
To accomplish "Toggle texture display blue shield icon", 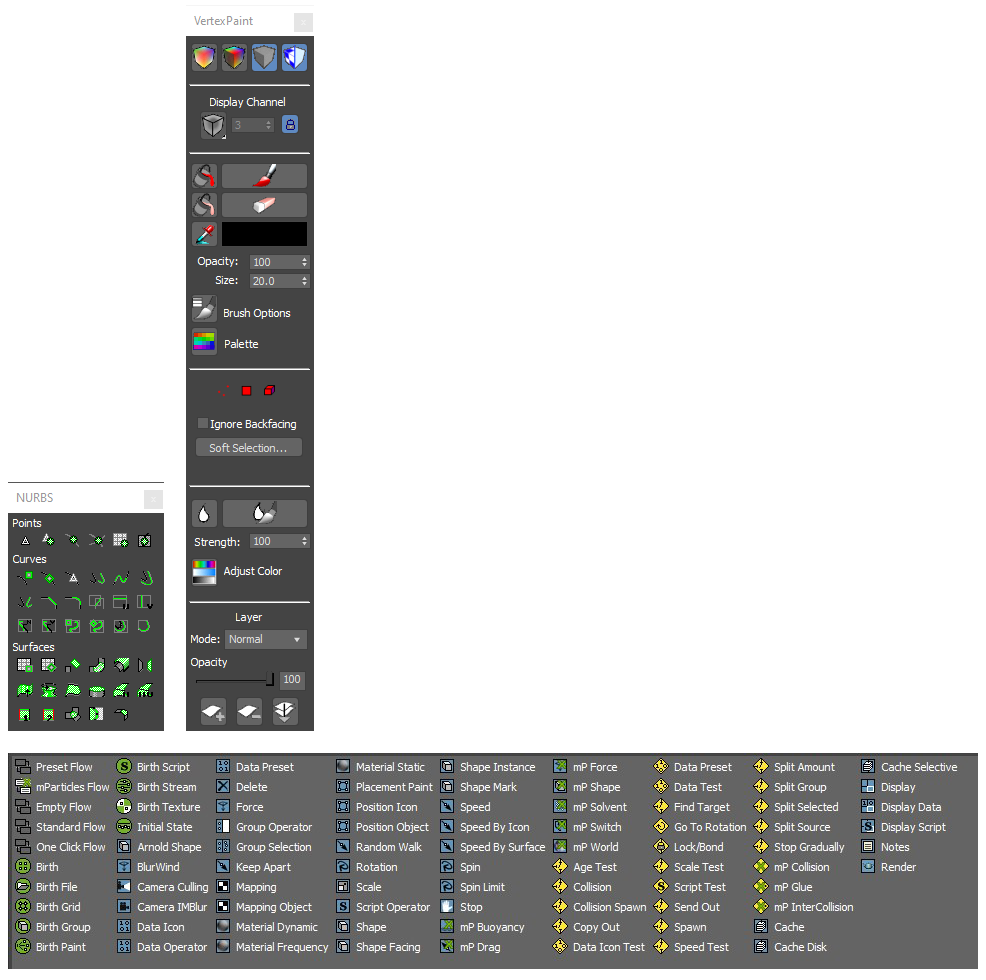I will (x=294, y=58).
